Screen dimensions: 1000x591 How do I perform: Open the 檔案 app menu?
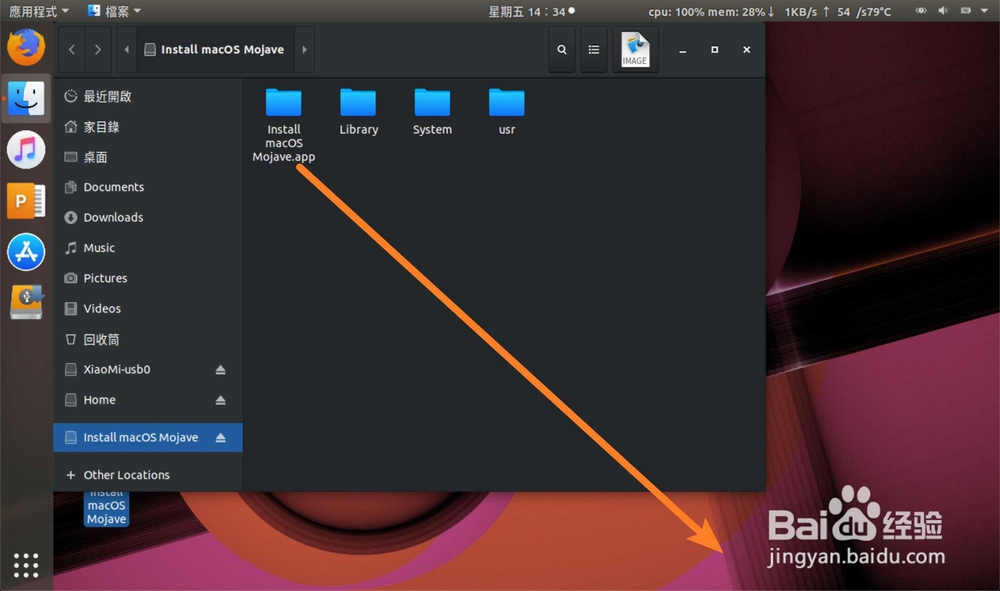tap(115, 11)
